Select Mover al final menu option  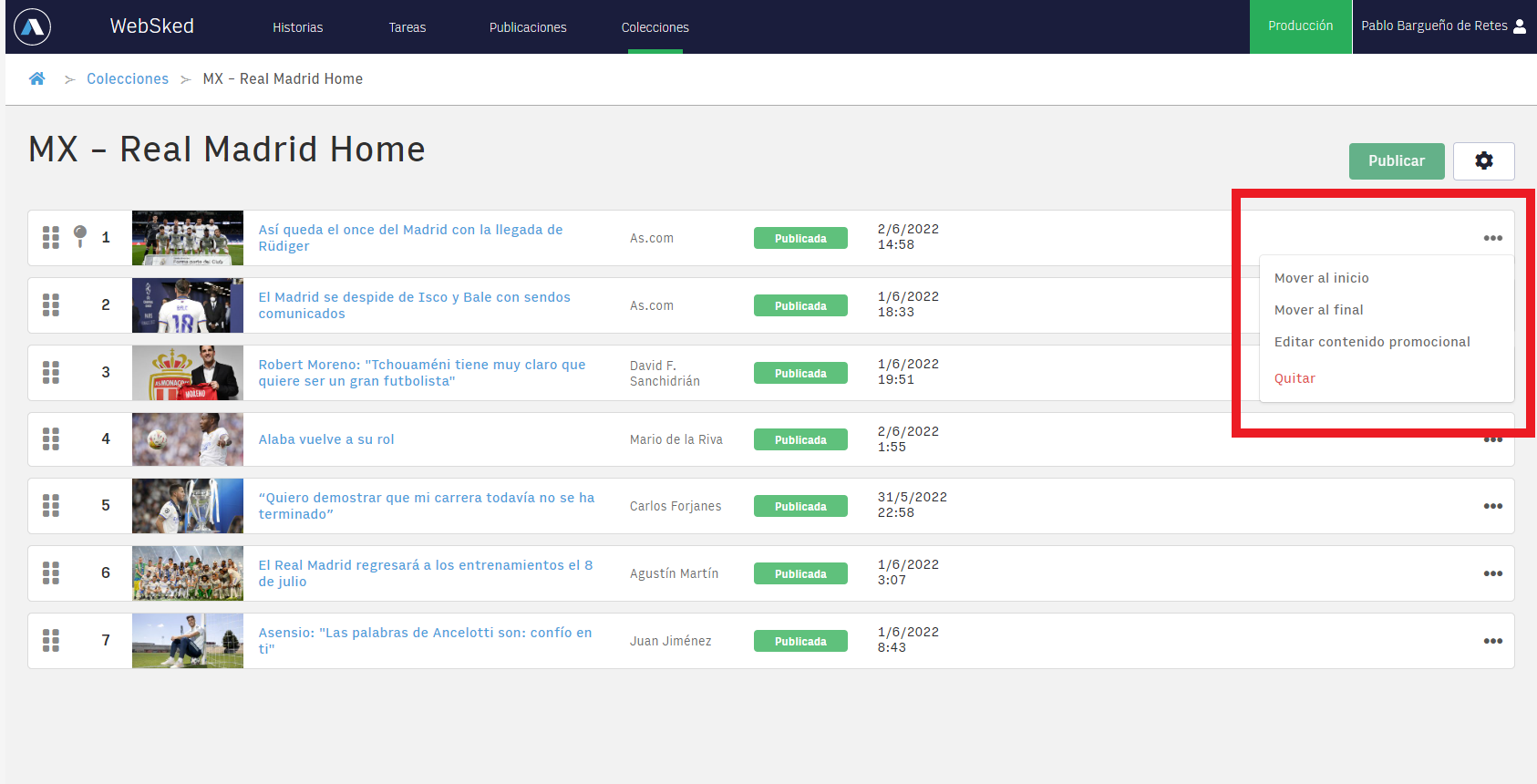click(x=1318, y=310)
